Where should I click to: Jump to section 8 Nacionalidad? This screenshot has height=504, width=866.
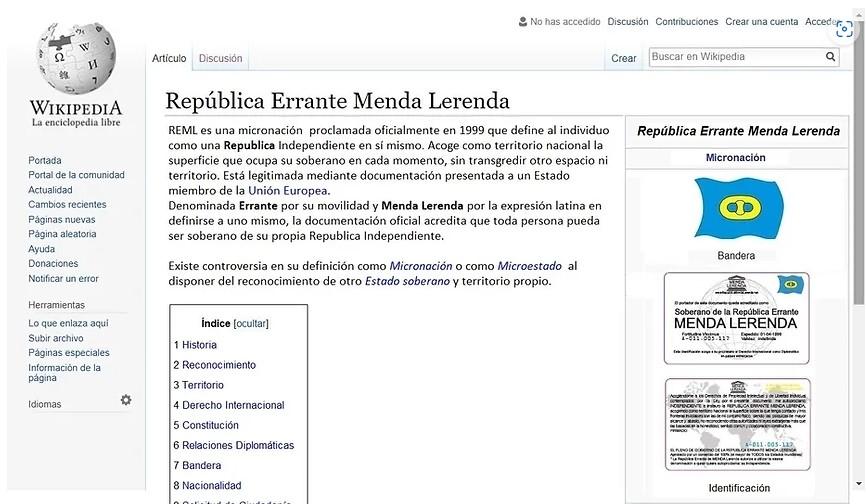[x=207, y=485]
